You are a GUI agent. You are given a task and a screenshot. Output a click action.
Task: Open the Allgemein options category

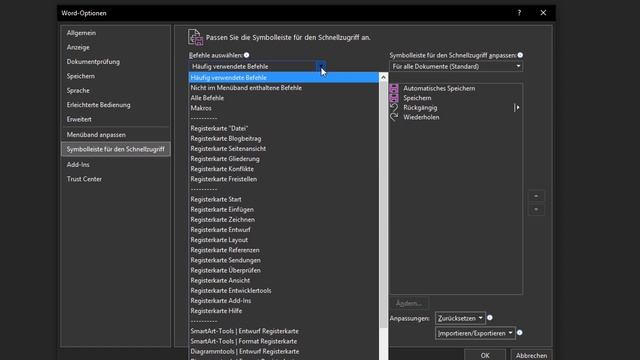pyautogui.click(x=116, y=33)
